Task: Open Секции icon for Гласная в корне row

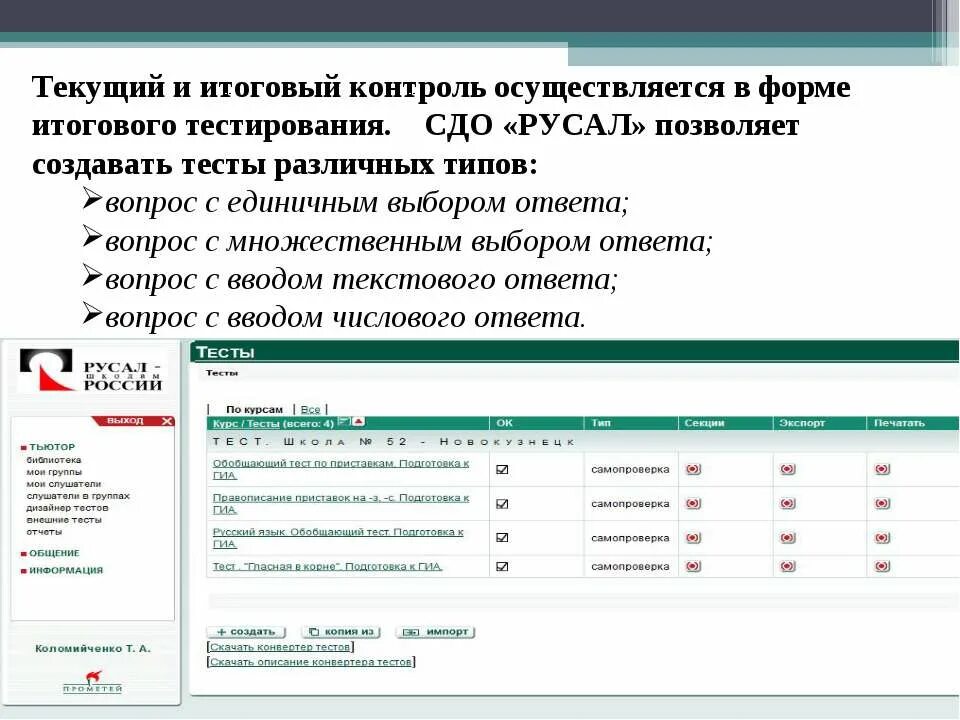Action: click(693, 566)
